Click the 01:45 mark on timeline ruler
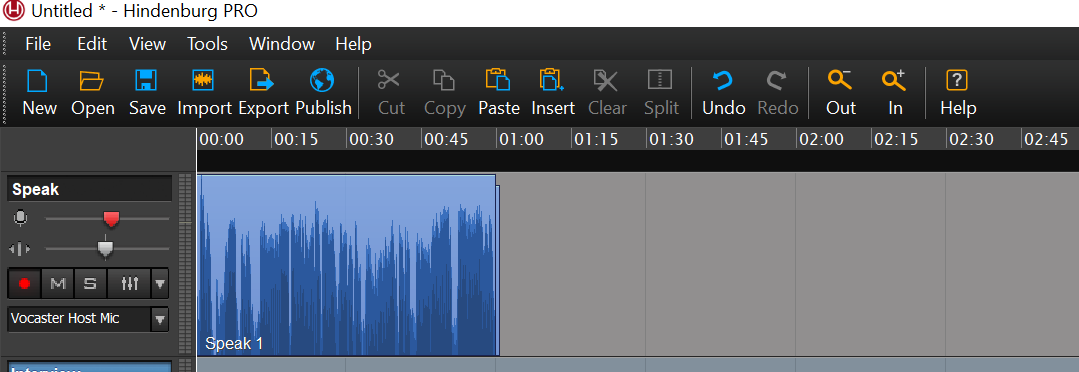This screenshot has height=372, width=1079. click(x=746, y=140)
